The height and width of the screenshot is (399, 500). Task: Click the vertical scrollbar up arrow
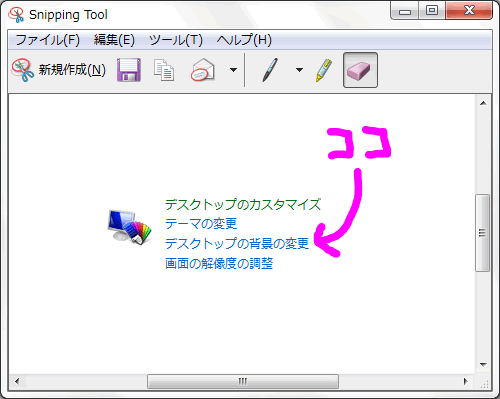tap(483, 103)
